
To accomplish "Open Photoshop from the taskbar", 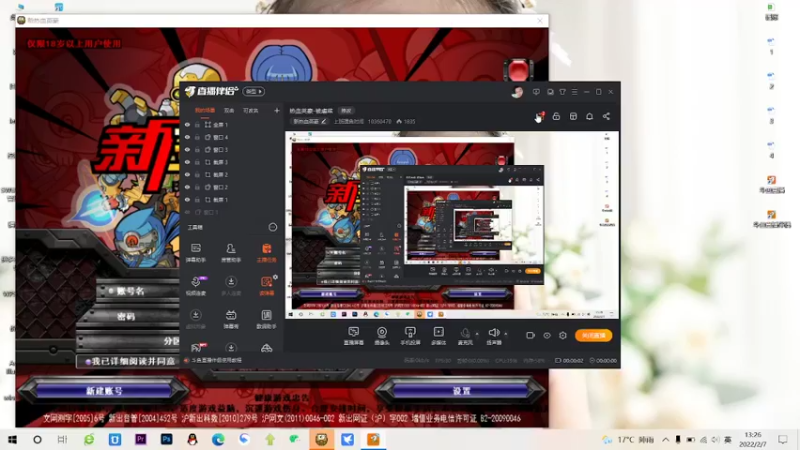I will (166, 439).
